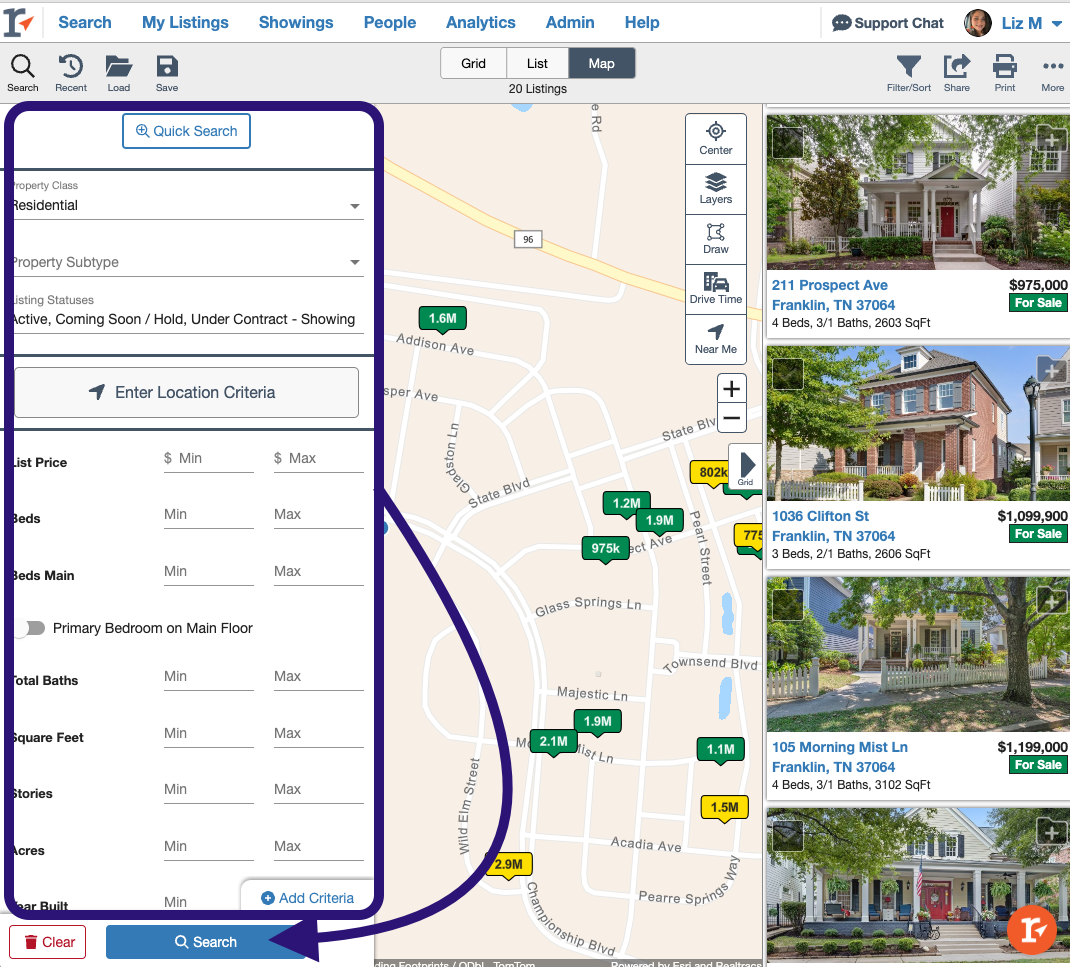Screen dimensions: 1070x967
Task: Open the Listing Statuses selector
Action: 188,319
